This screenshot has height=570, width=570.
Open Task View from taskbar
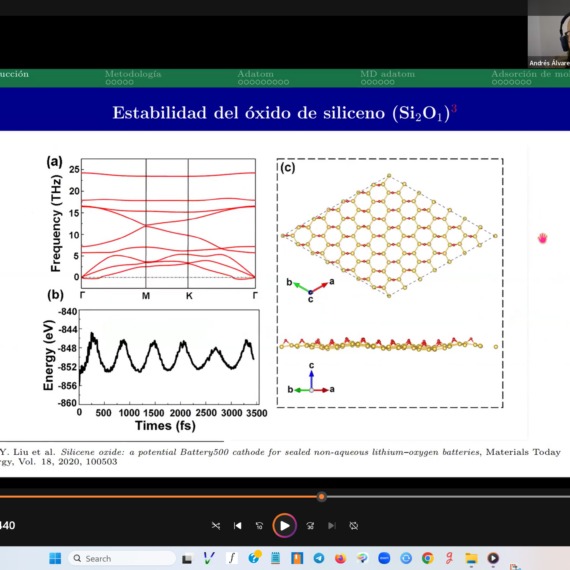point(187,558)
